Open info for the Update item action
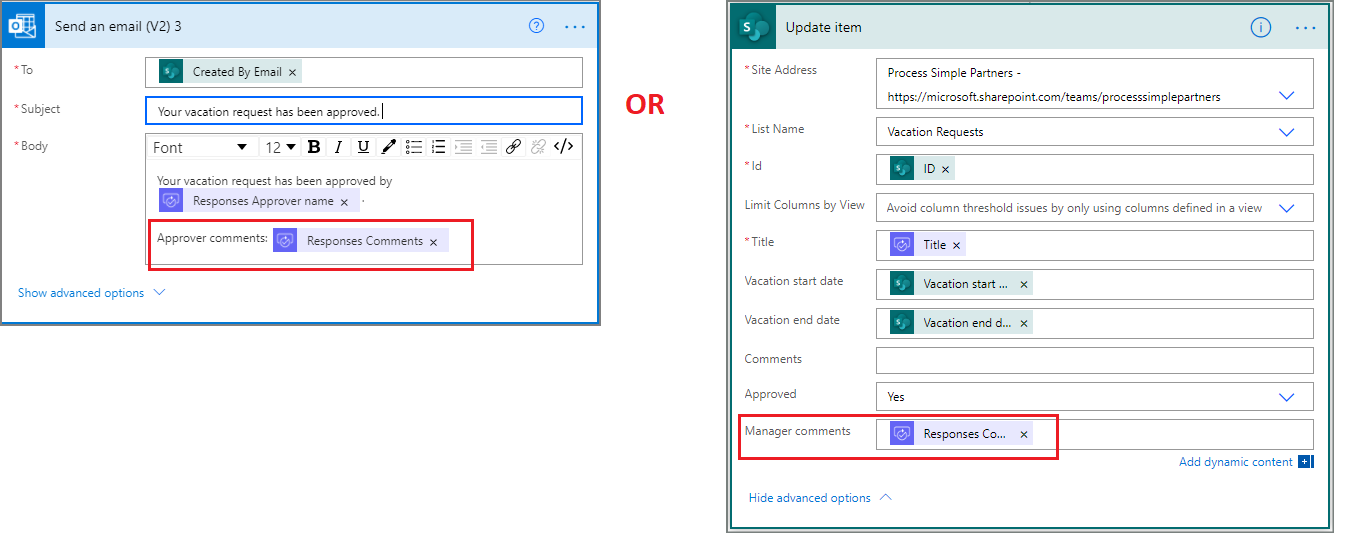Image resolution: width=1354 pixels, height=546 pixels. pos(1261,28)
